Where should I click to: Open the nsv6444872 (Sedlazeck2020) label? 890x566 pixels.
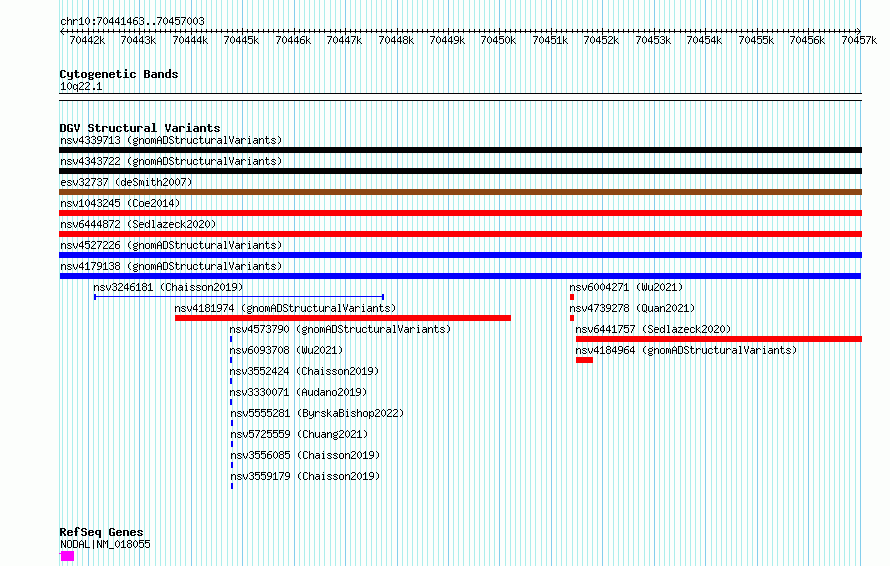[x=138, y=224]
